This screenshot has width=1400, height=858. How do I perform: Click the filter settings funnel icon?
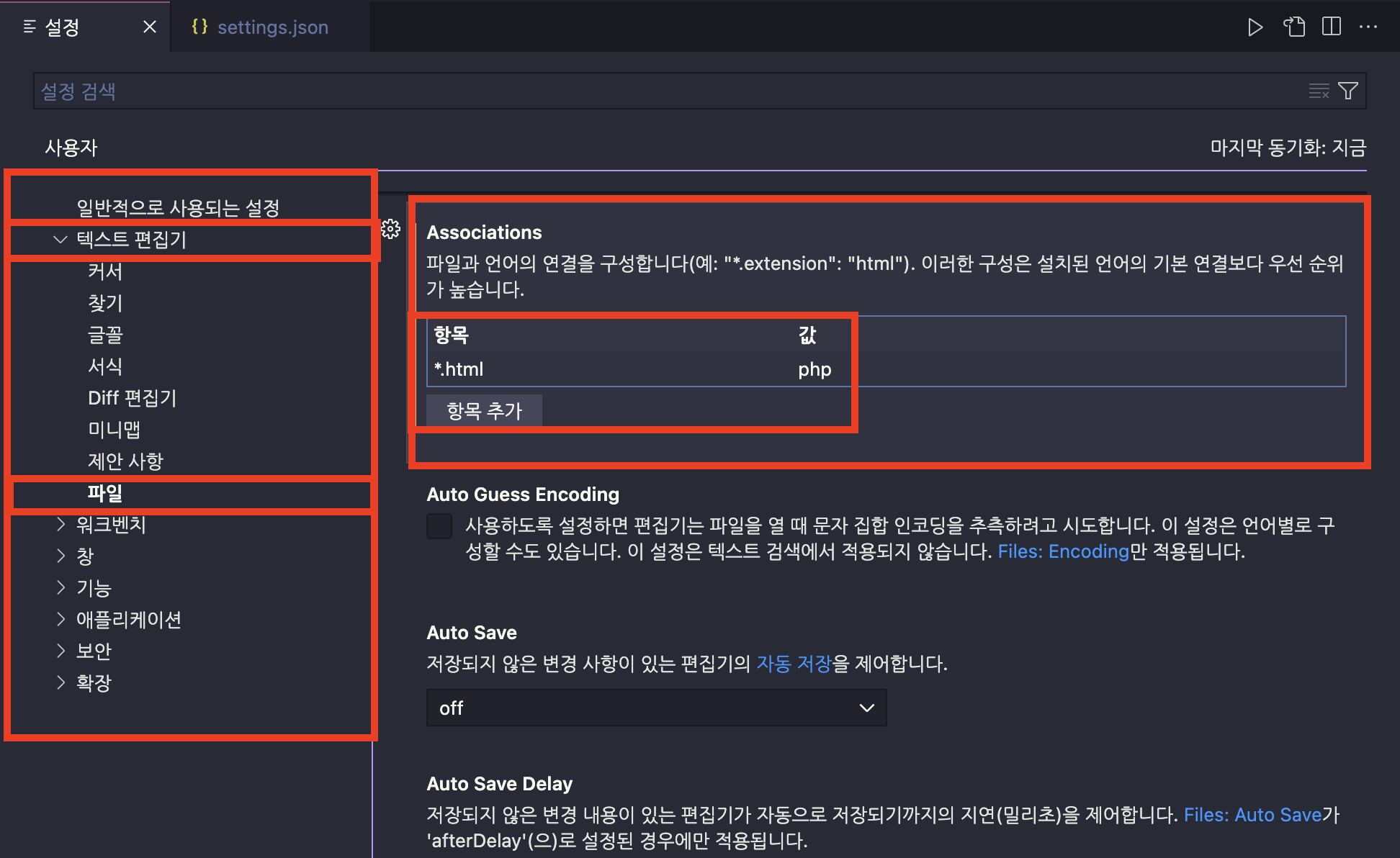tap(1348, 91)
